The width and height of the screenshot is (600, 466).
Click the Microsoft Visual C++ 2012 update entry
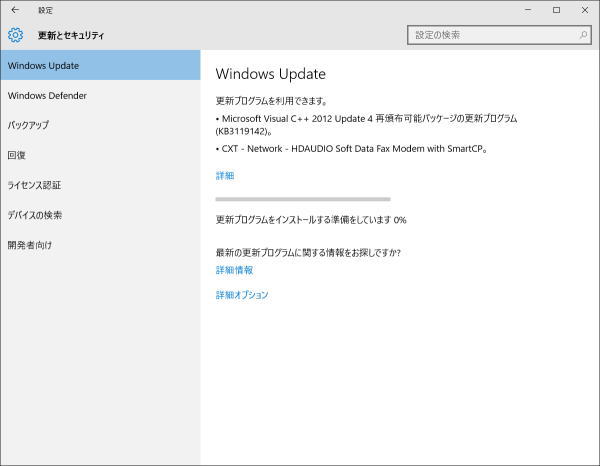click(x=367, y=125)
